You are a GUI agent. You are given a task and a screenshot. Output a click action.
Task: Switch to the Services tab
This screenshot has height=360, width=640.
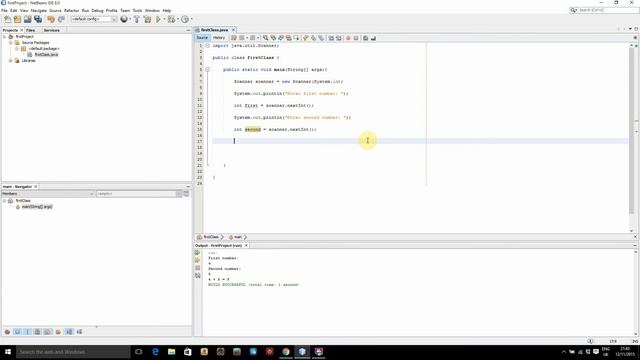[x=52, y=30]
